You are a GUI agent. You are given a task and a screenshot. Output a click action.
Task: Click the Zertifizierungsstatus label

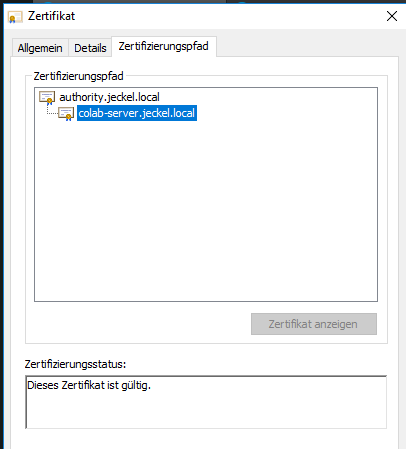pos(75,364)
